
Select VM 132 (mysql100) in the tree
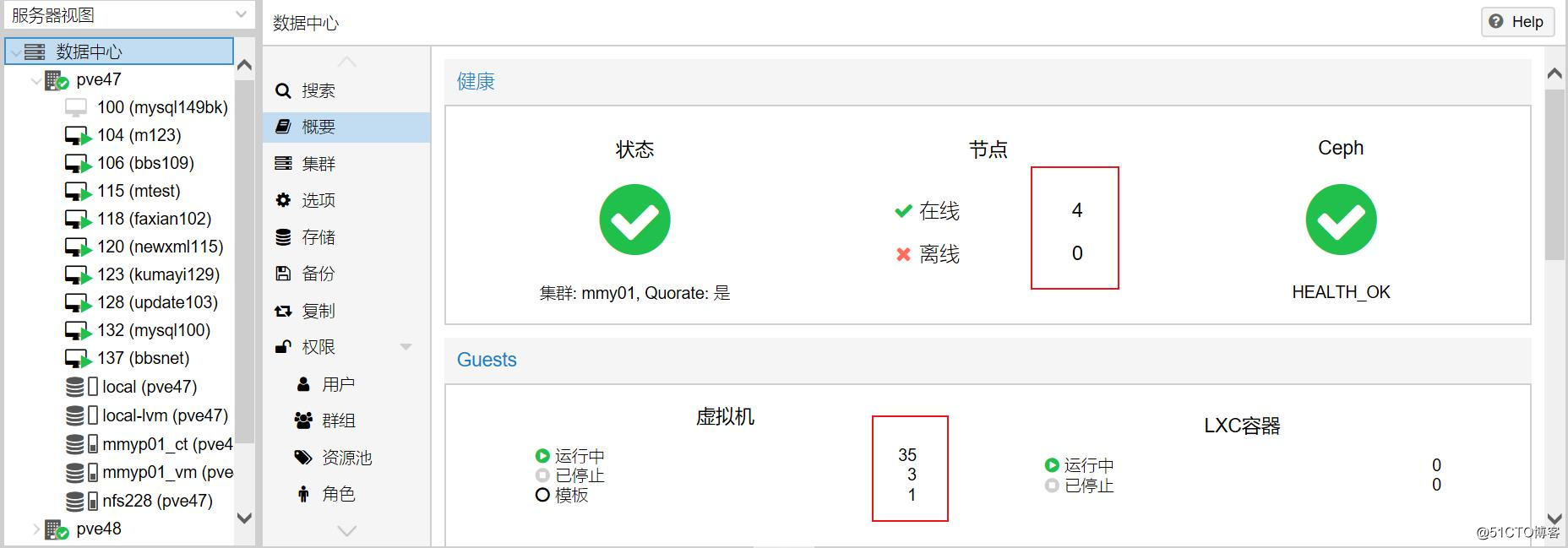(x=153, y=330)
